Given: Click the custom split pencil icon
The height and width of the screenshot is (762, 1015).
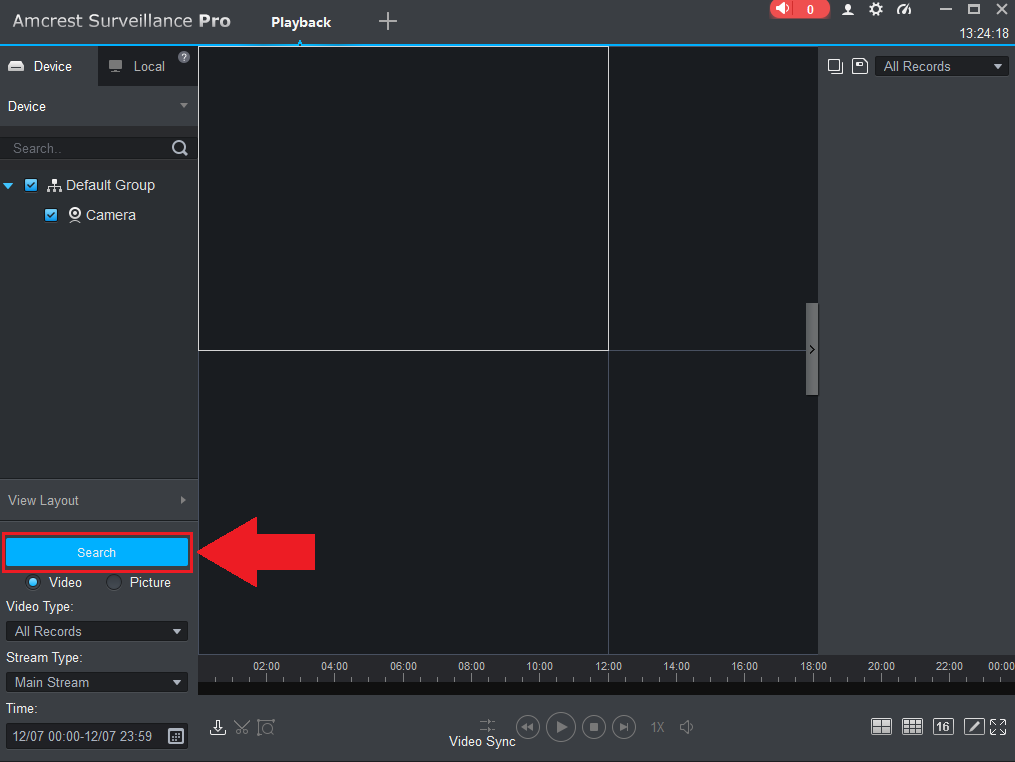Looking at the screenshot, I should point(974,727).
